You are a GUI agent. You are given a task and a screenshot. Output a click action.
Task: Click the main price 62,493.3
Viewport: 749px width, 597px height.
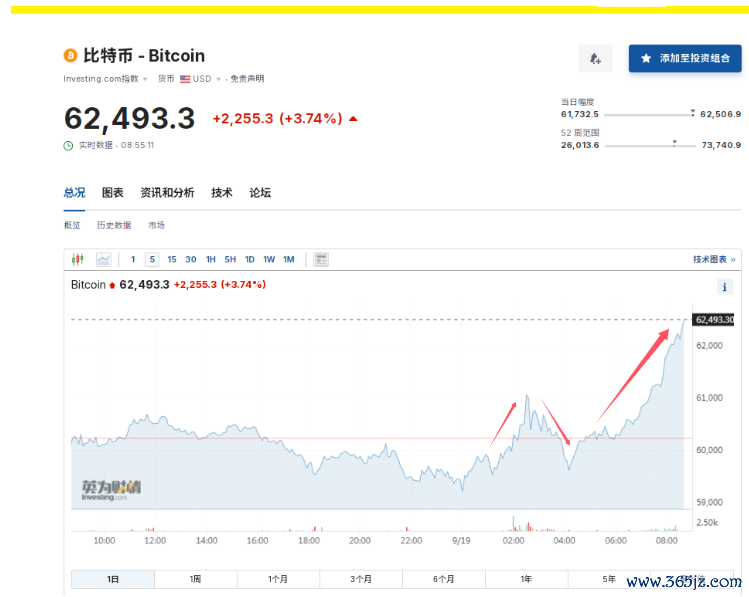(x=129, y=118)
